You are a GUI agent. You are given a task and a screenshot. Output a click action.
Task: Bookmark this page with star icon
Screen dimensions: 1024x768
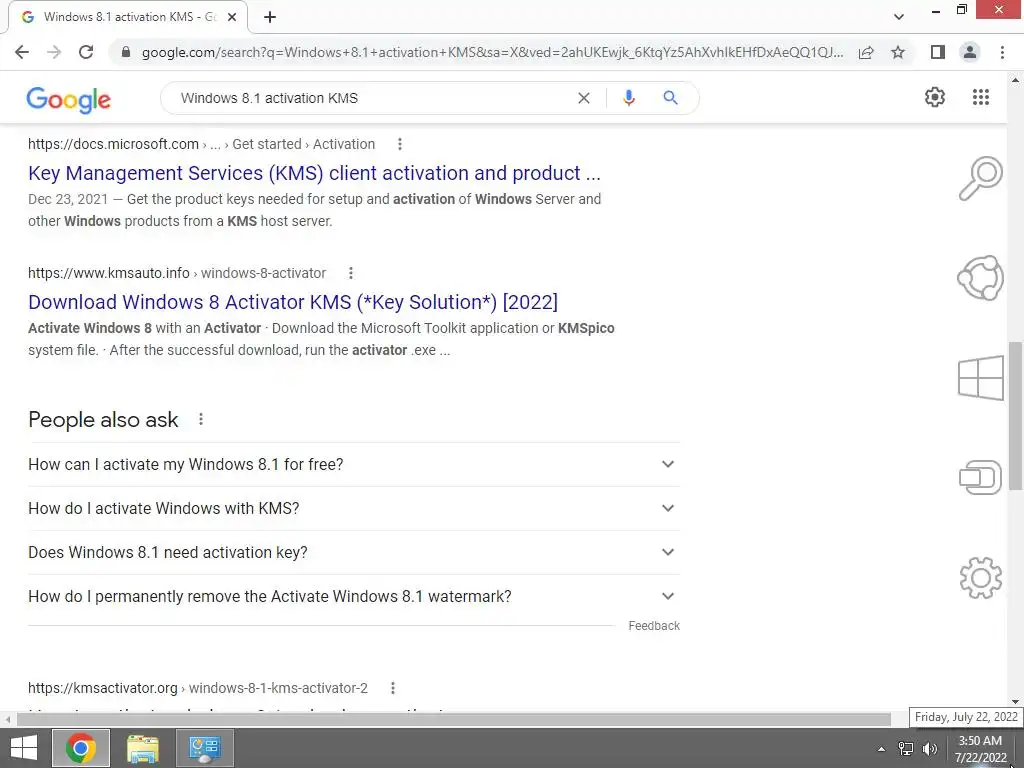898,52
